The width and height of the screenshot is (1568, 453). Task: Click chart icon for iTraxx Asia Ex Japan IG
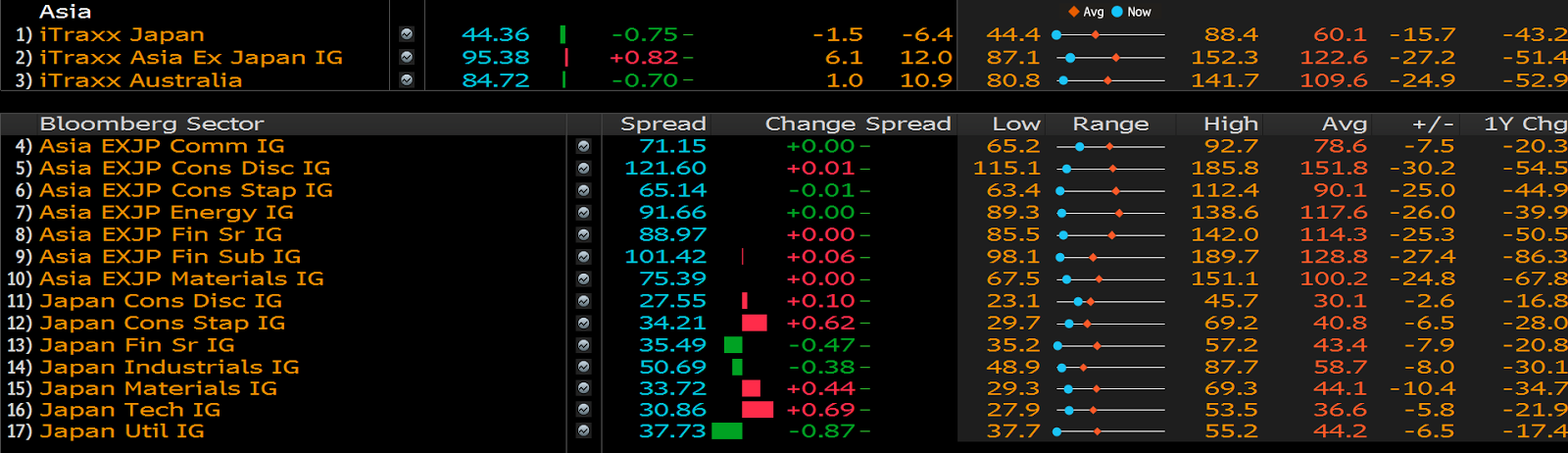407,58
